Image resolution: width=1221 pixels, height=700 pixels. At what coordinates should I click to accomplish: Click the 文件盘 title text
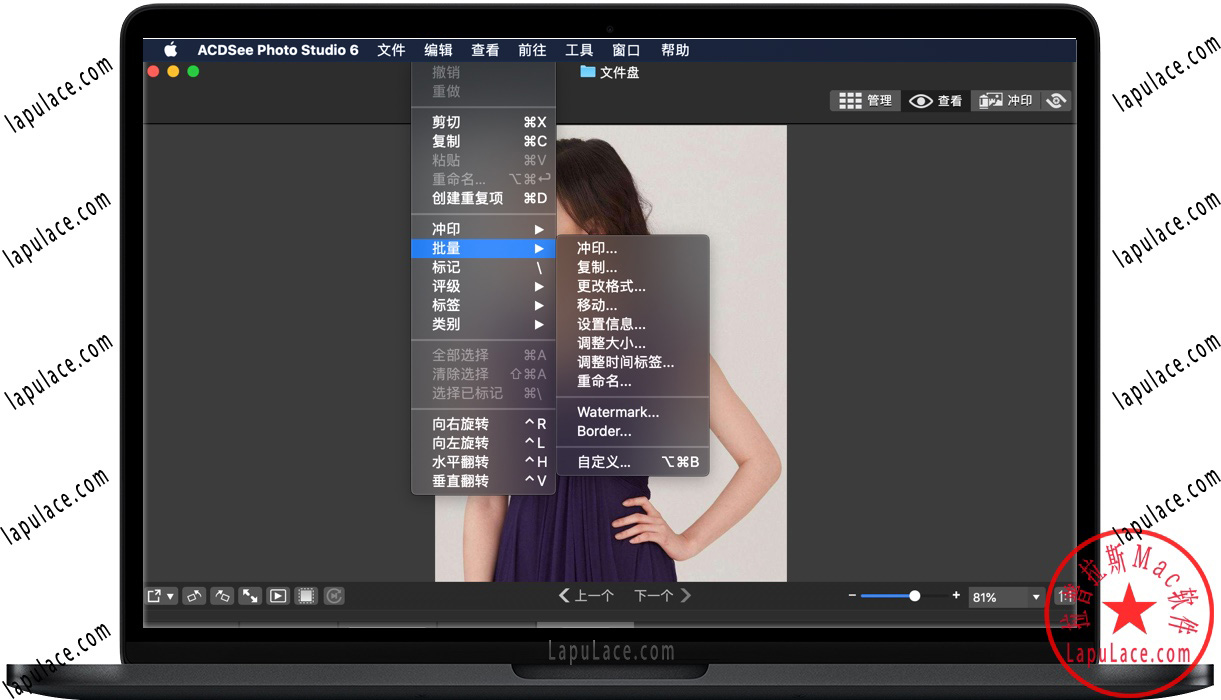(x=619, y=72)
